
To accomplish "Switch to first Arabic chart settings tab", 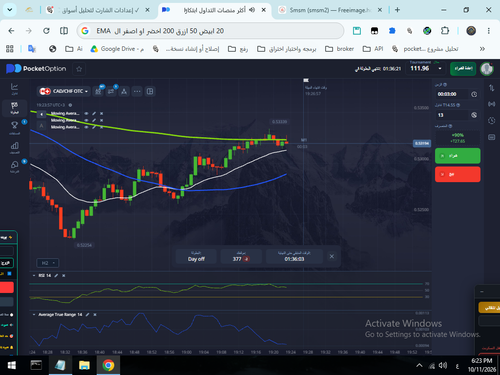I will [x=99, y=10].
